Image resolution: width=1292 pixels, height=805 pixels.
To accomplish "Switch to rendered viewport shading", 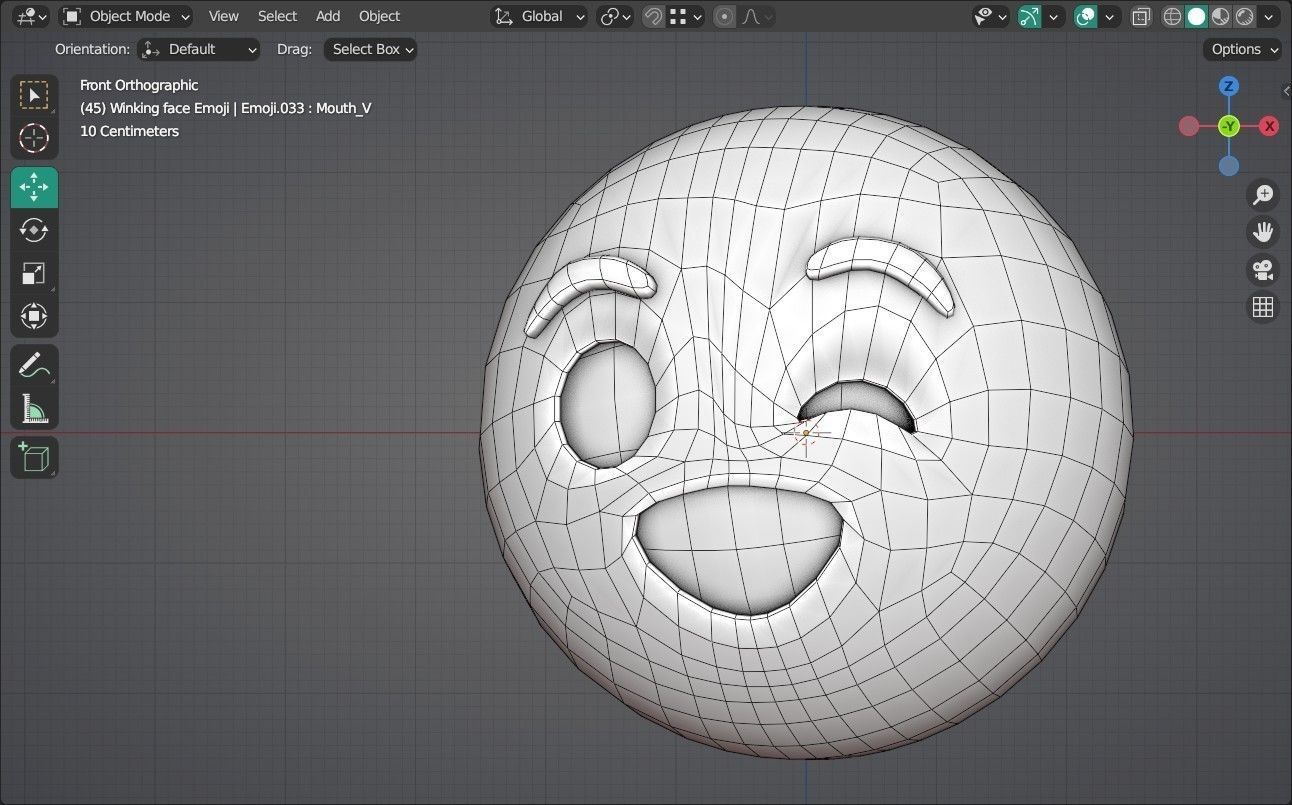I will [x=1244, y=16].
